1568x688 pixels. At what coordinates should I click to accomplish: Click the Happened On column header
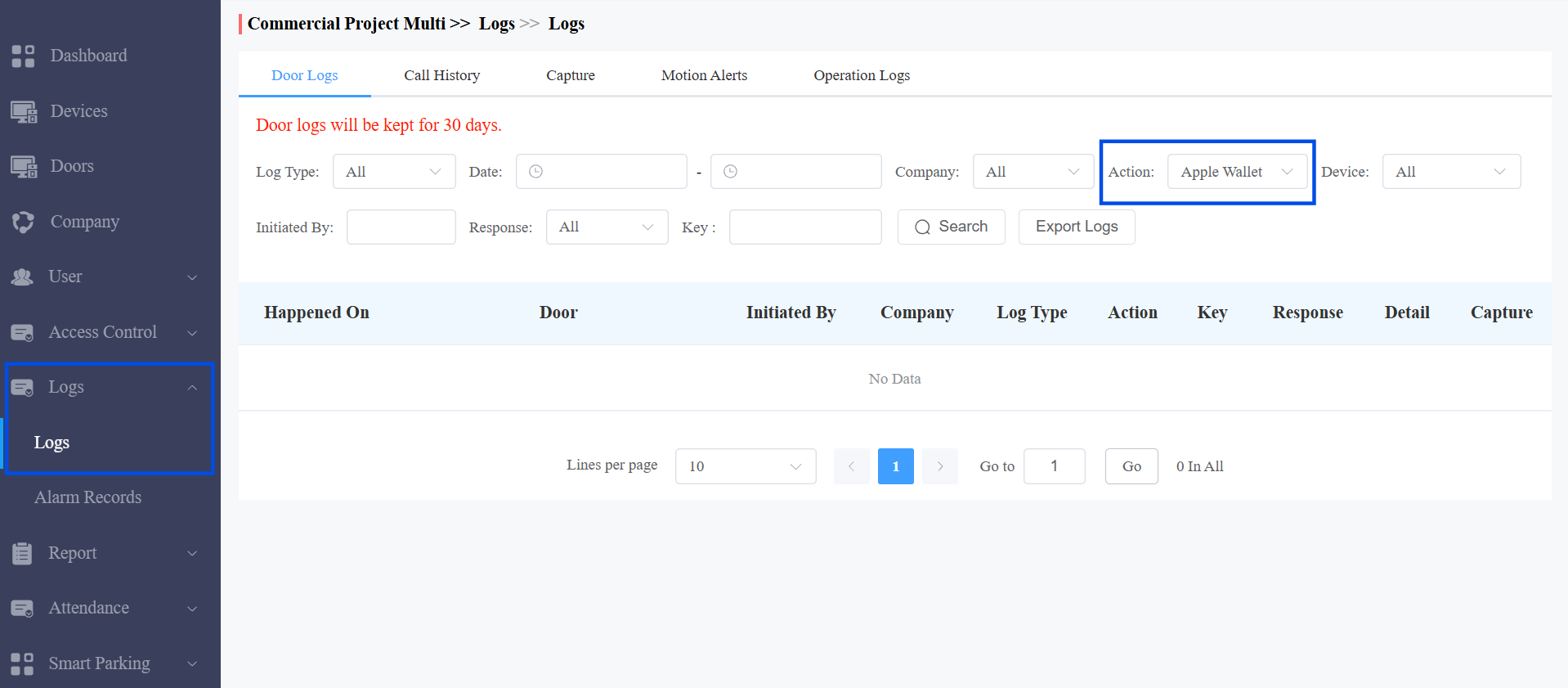[x=317, y=313]
